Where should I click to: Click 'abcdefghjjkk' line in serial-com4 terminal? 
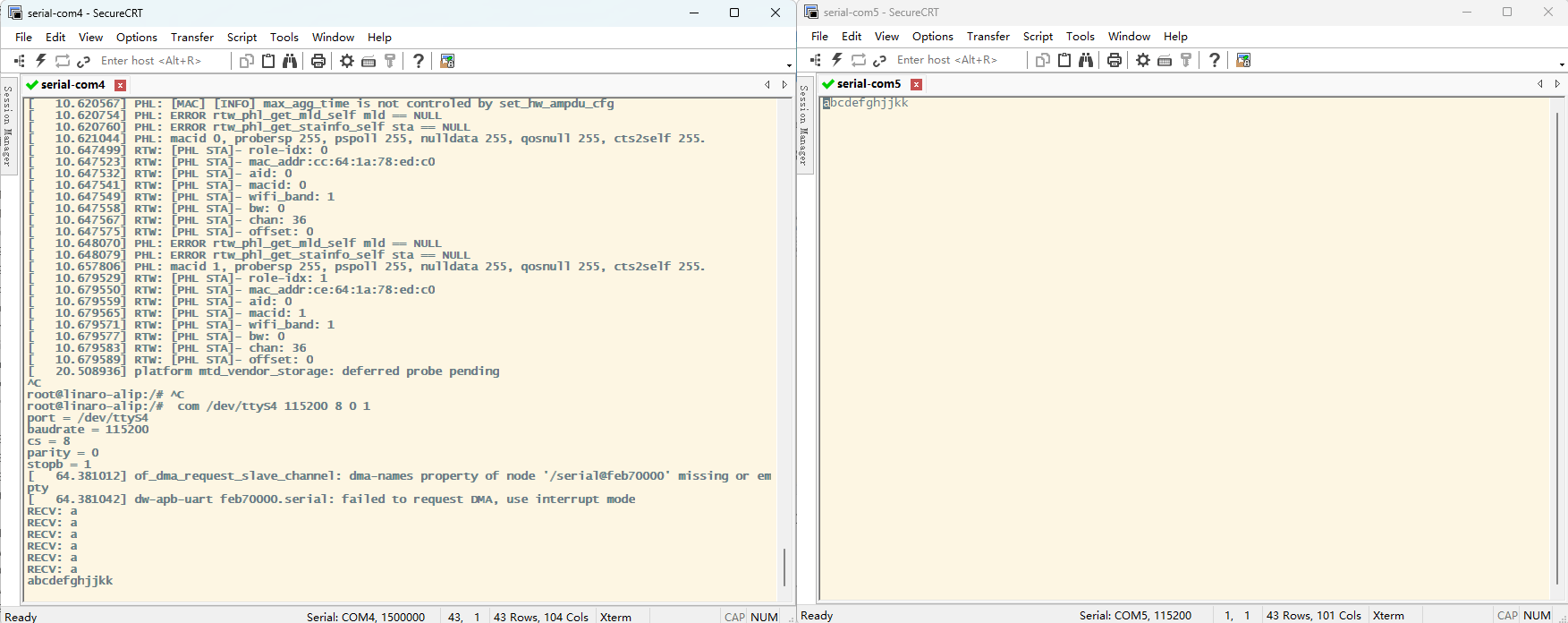click(70, 581)
